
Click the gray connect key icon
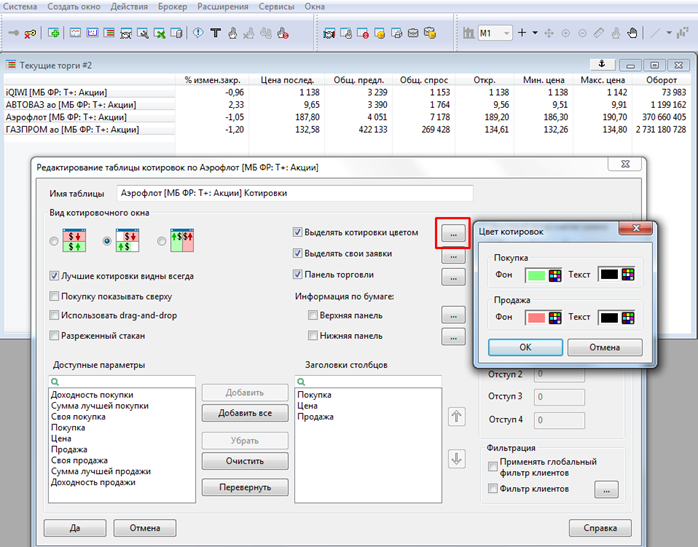click(x=13, y=33)
